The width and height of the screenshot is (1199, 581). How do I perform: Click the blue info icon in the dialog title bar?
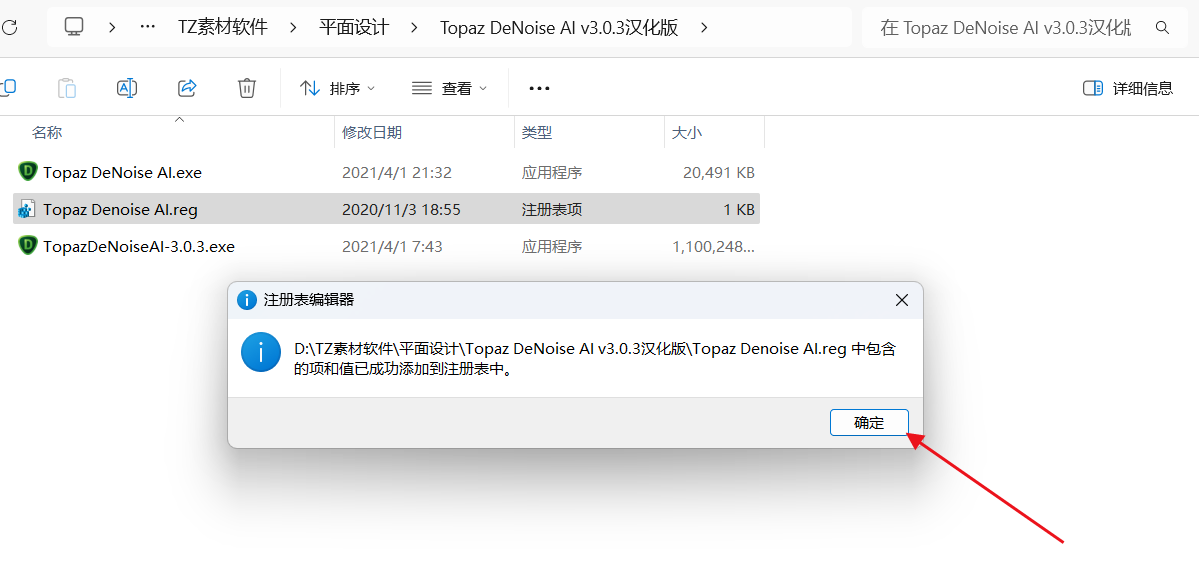coord(247,300)
